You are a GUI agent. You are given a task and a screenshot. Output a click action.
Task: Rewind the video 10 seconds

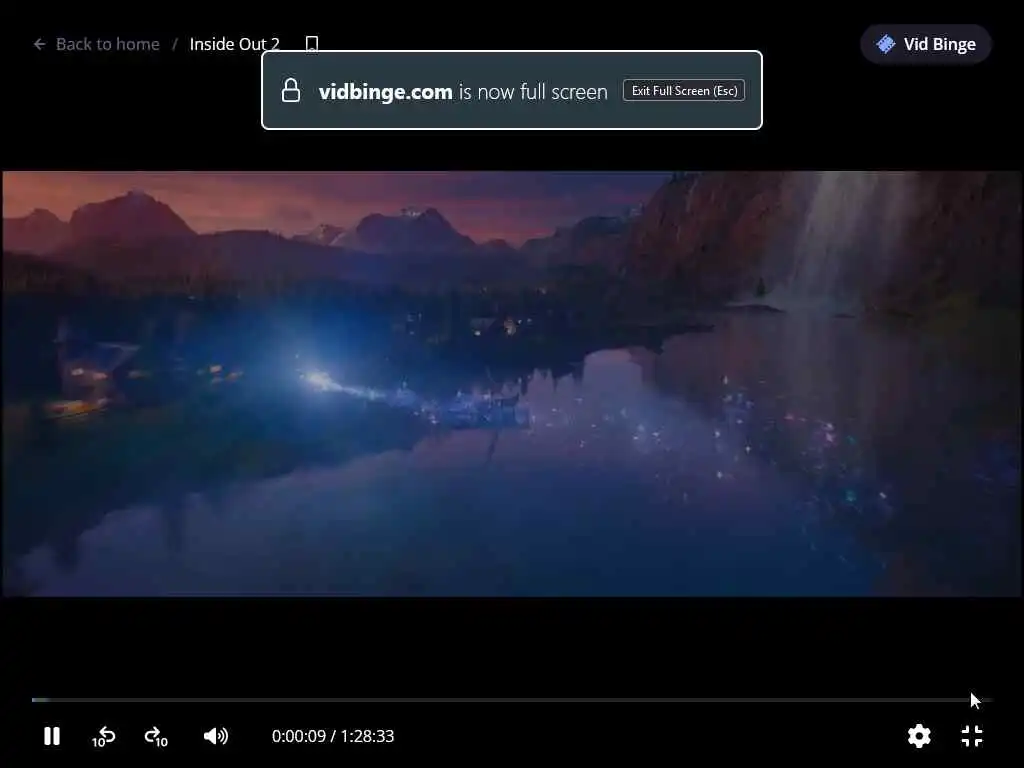(103, 737)
